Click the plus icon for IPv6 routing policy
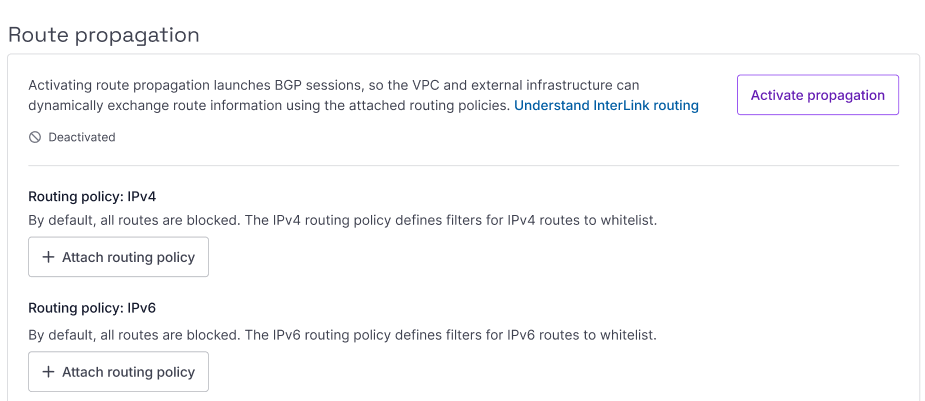This screenshot has height=401, width=925. pos(48,372)
